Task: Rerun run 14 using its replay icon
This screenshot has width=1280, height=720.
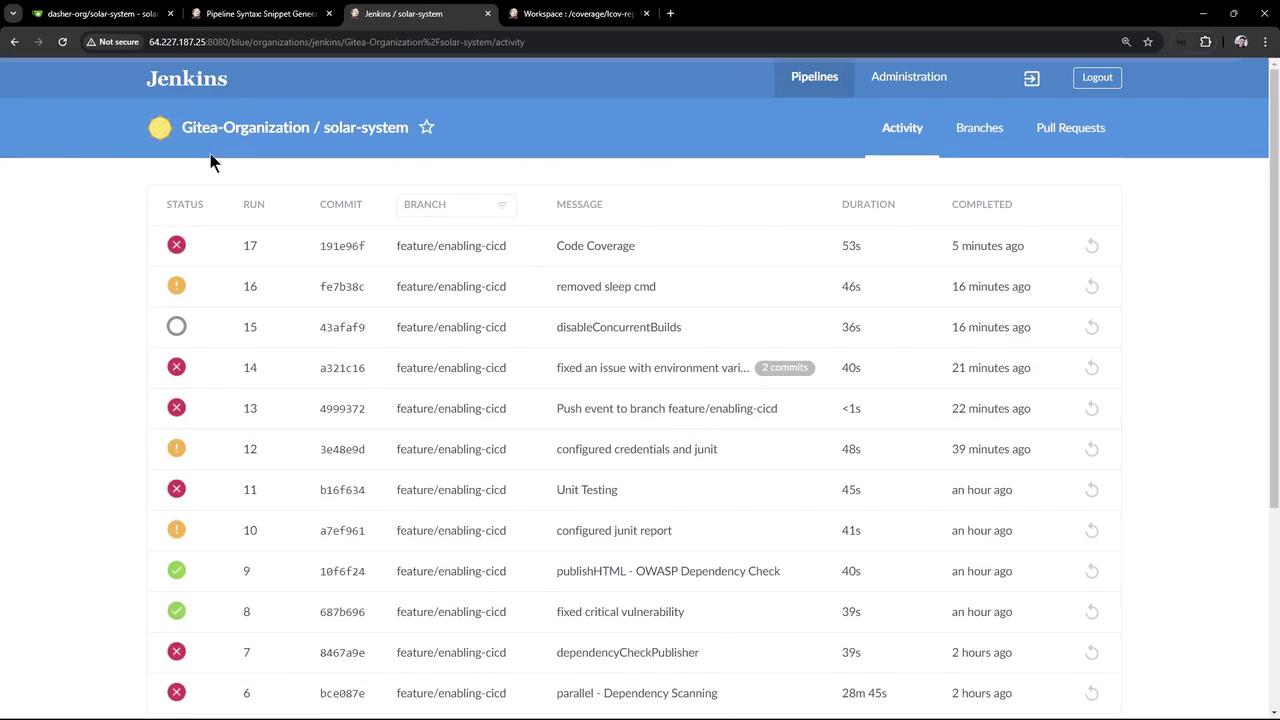Action: pyautogui.click(x=1092, y=368)
